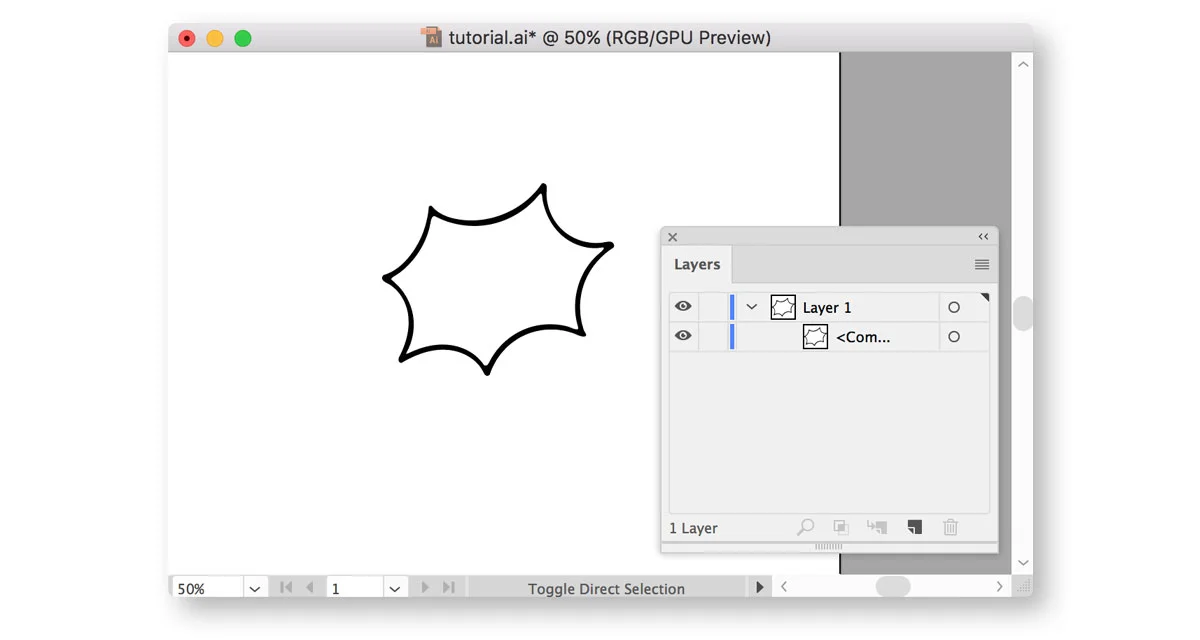Viewport: 1200px width, 640px height.
Task: Click the <Com...> target circle
Action: coord(955,337)
